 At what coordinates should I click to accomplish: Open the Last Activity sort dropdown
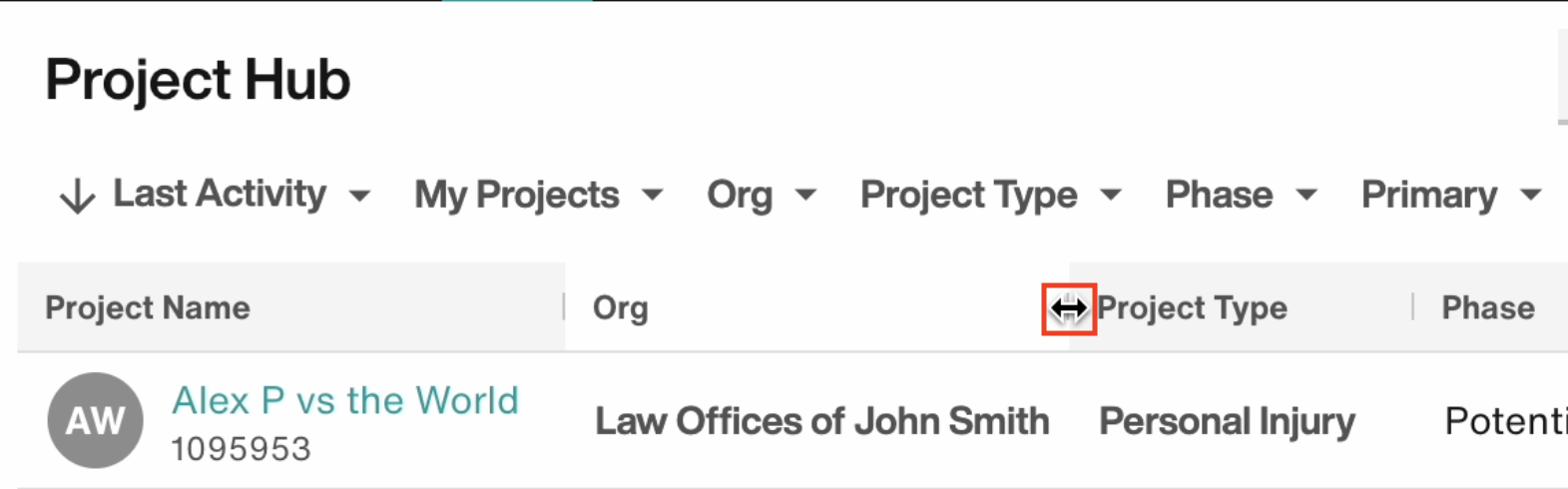tap(242, 194)
